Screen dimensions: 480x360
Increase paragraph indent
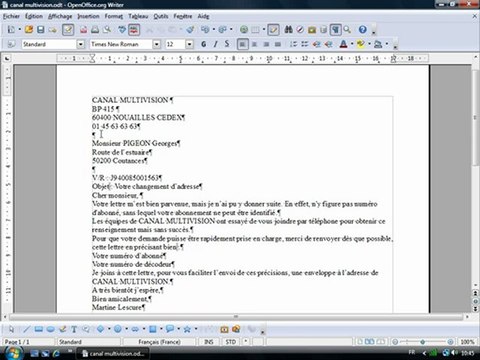[328, 44]
